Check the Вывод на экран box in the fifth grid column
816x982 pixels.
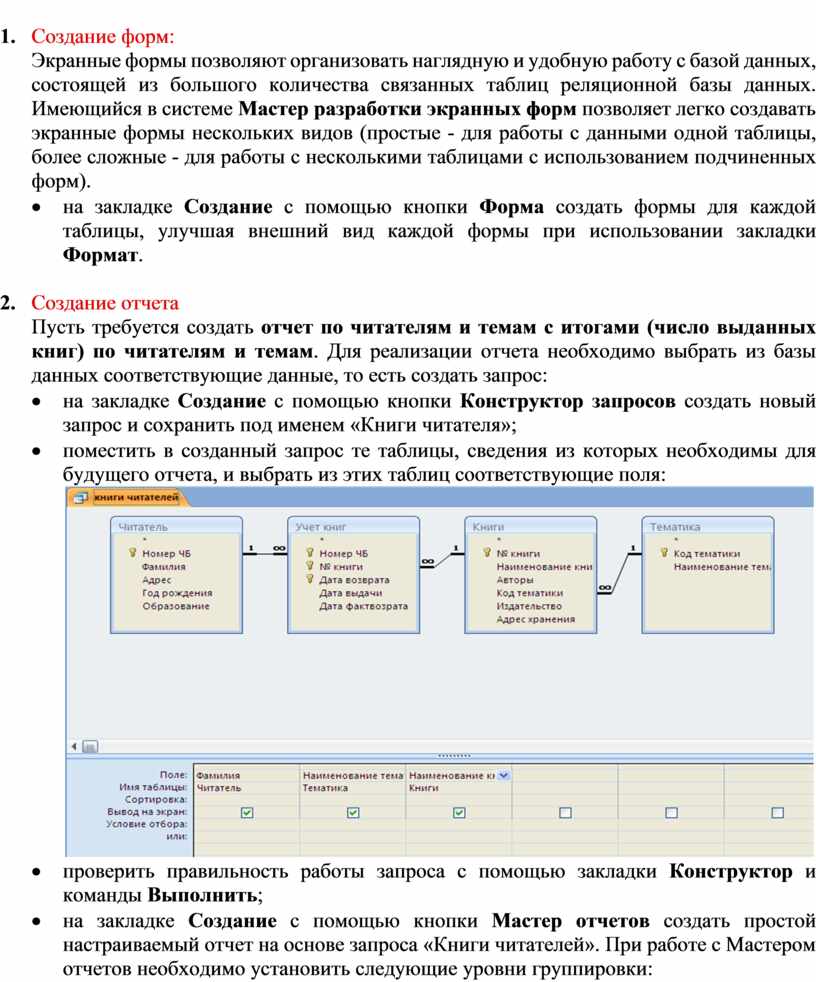click(x=671, y=812)
